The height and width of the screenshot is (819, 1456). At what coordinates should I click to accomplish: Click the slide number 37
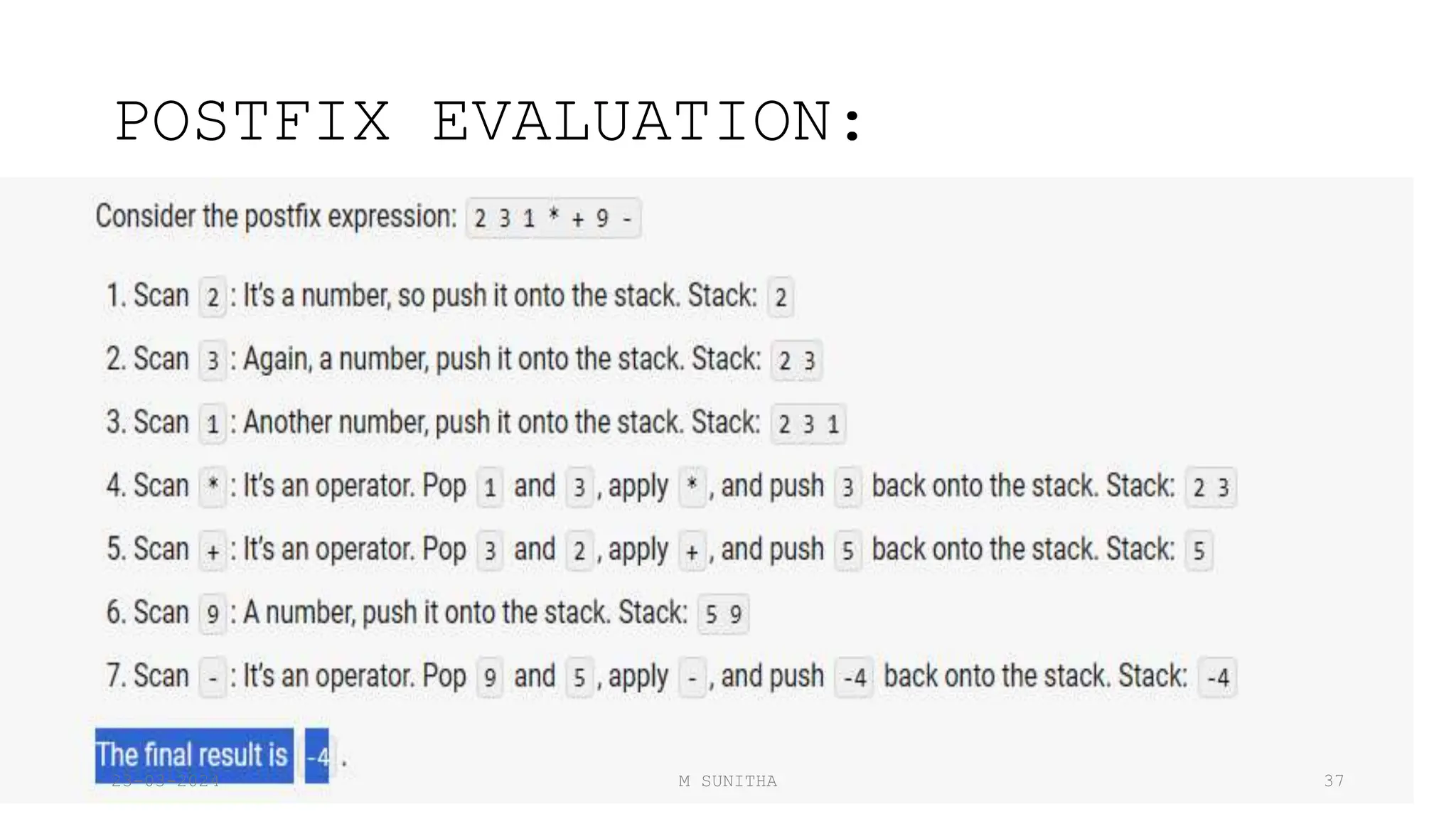click(1334, 781)
